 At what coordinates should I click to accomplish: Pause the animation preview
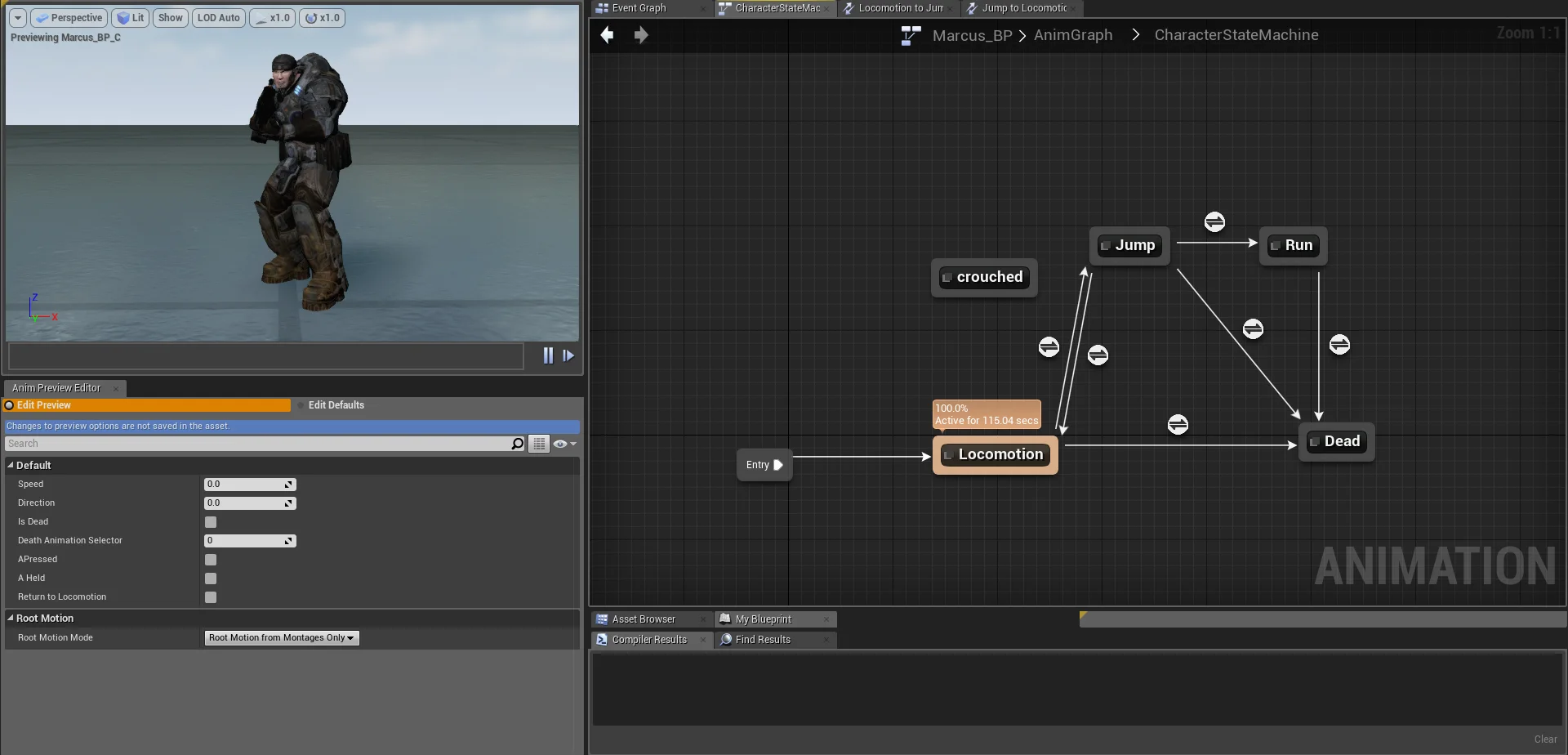(x=548, y=355)
